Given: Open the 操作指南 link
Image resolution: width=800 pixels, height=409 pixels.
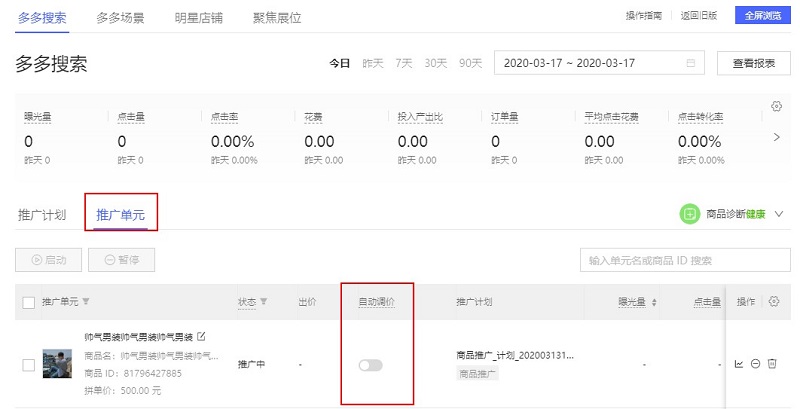Looking at the screenshot, I should [644, 16].
